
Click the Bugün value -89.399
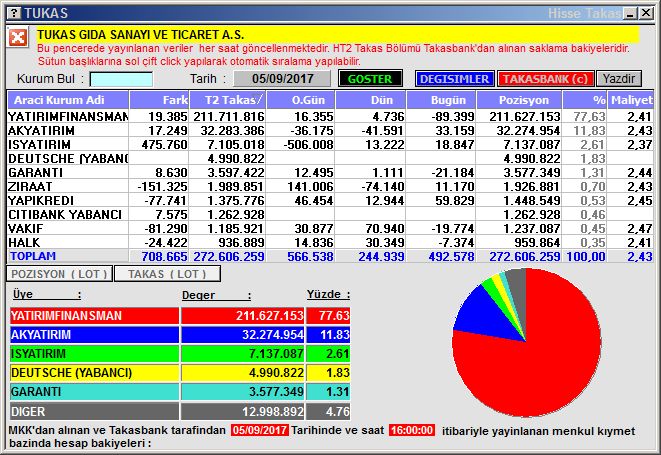[x=453, y=116]
